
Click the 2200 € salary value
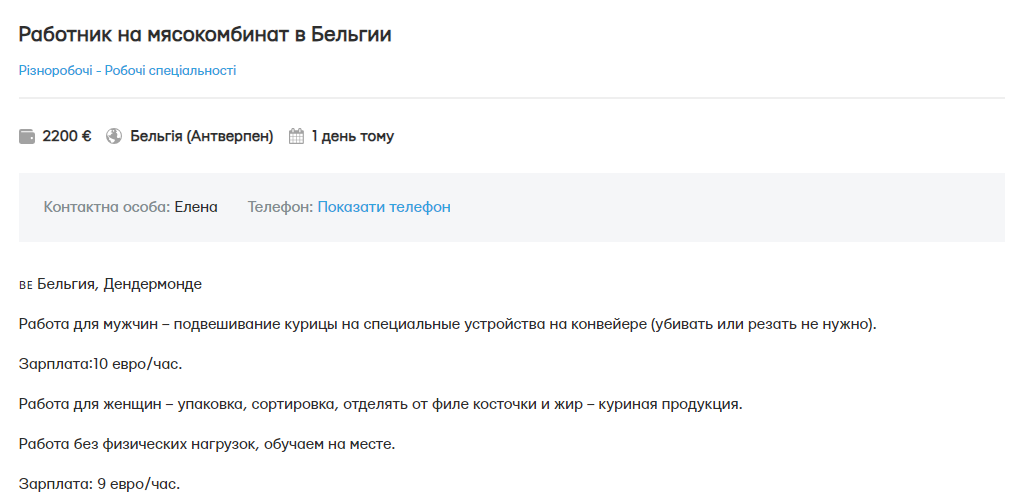tap(67, 137)
